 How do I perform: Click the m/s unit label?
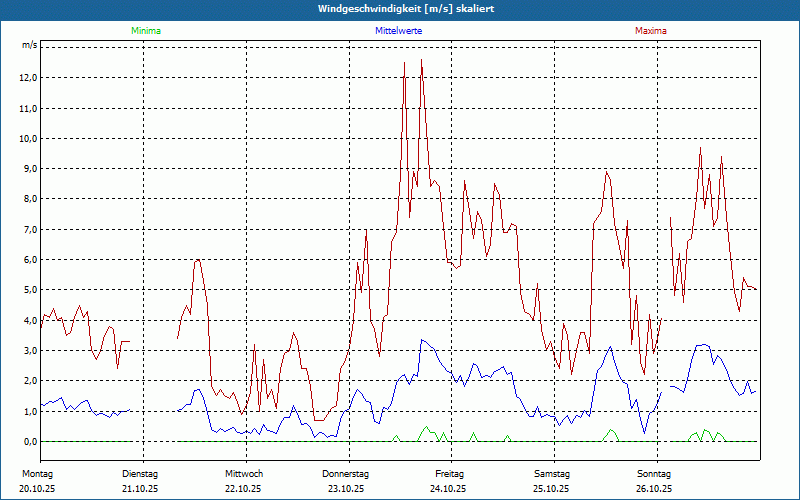click(29, 46)
